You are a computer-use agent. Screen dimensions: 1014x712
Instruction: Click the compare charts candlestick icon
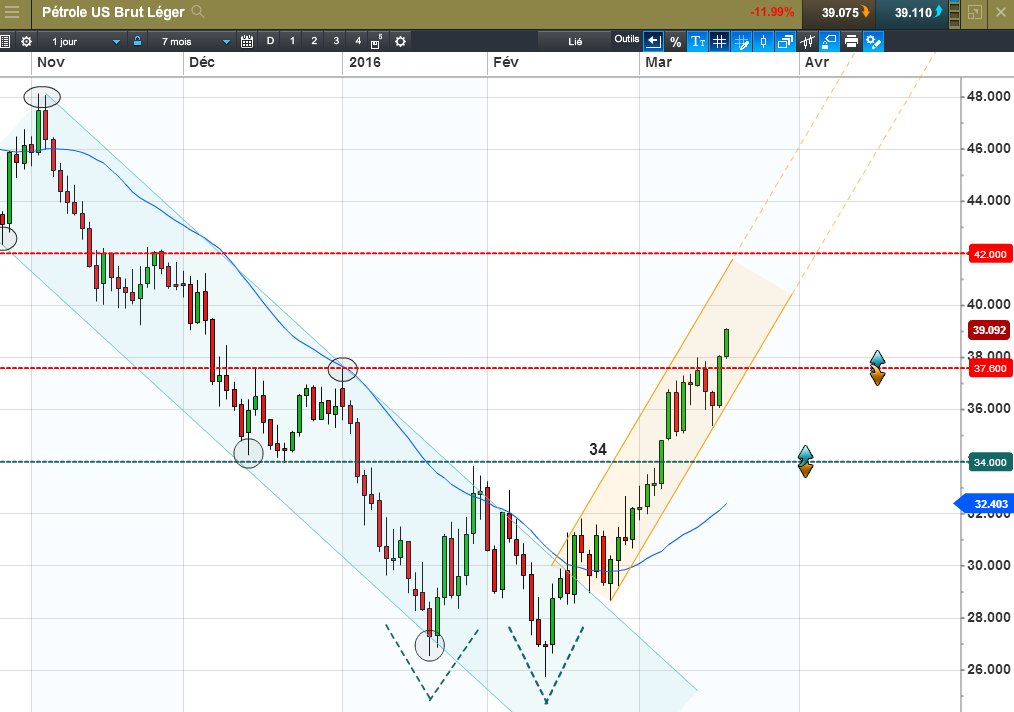807,41
